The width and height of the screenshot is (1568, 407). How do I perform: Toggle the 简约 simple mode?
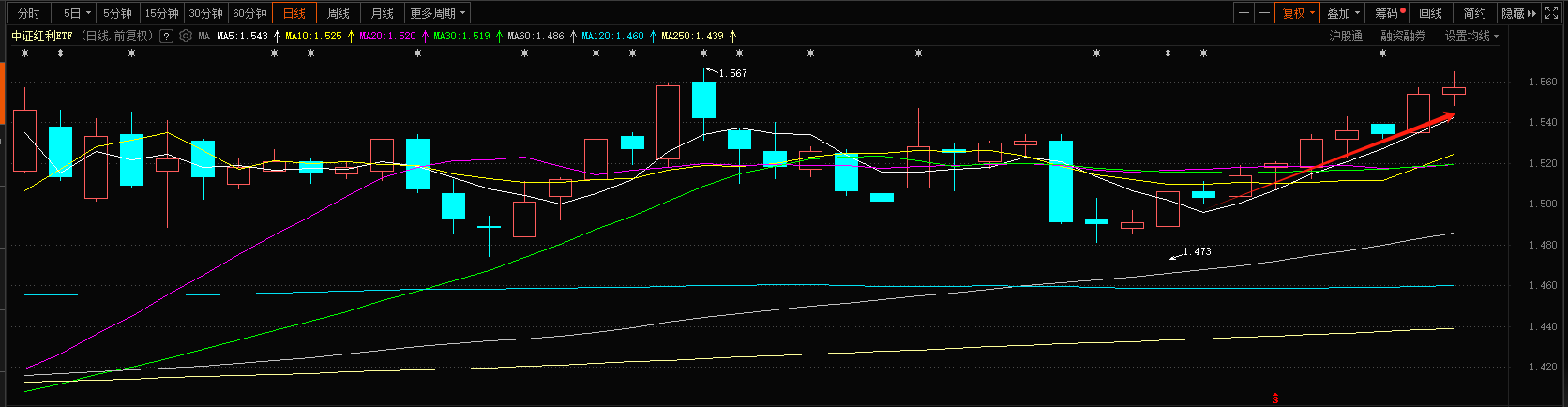point(1474,13)
